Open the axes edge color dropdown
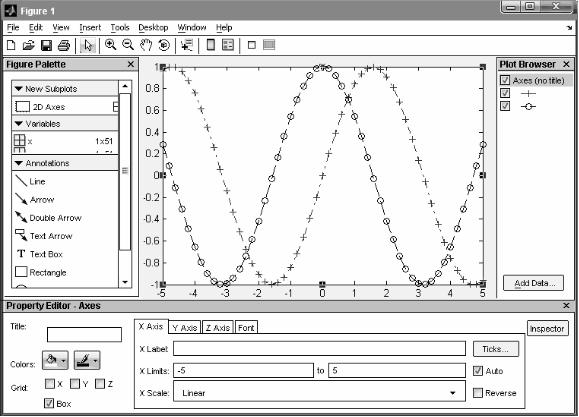 (87, 360)
